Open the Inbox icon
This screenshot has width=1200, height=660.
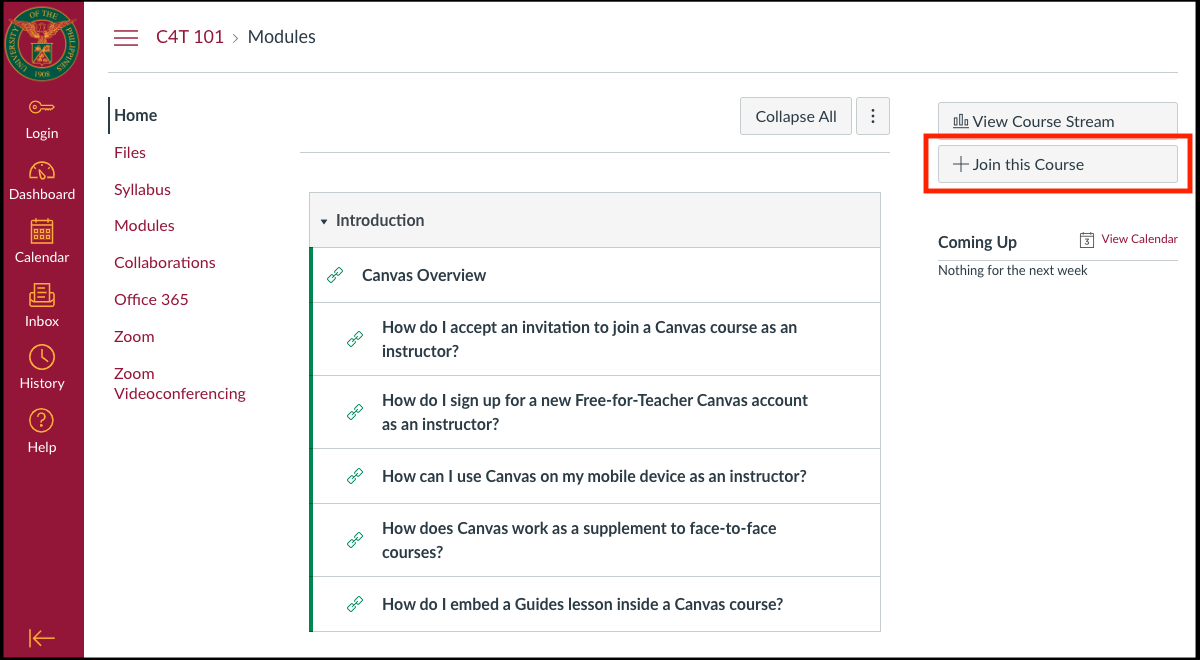click(42, 296)
